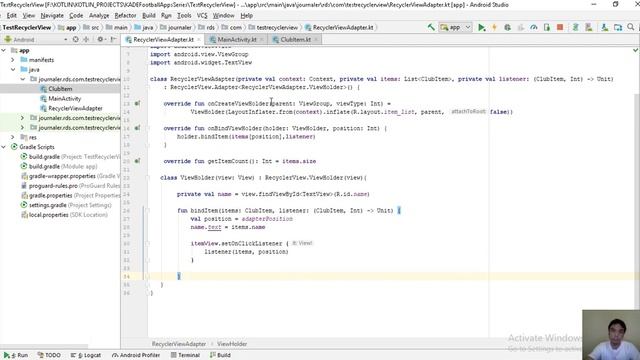Select ClubItem in the project tree

(x=60, y=89)
